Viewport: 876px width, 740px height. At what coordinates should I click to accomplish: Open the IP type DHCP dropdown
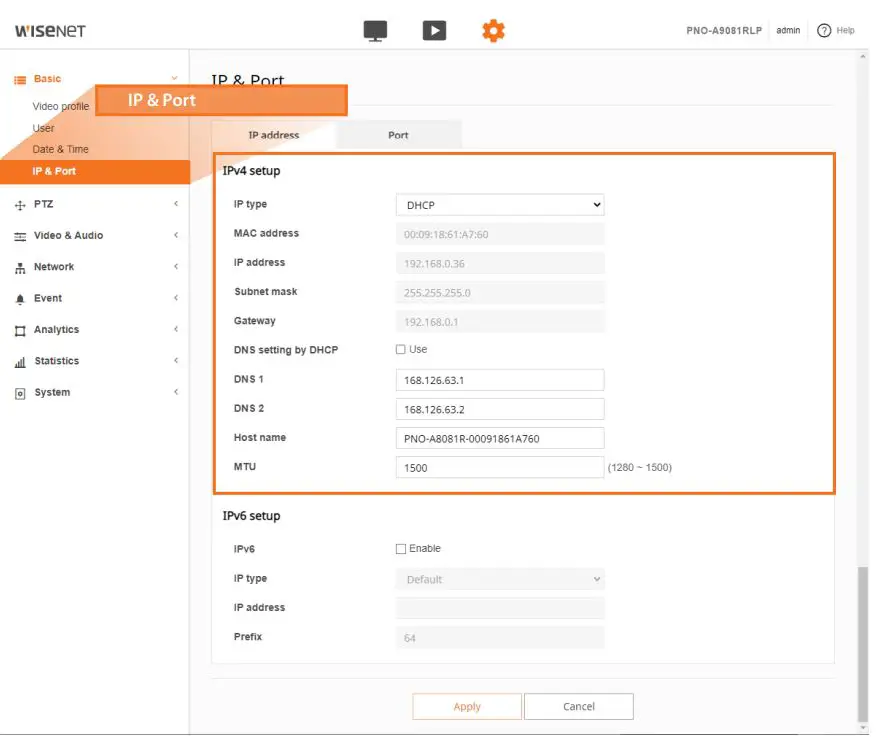click(499, 204)
